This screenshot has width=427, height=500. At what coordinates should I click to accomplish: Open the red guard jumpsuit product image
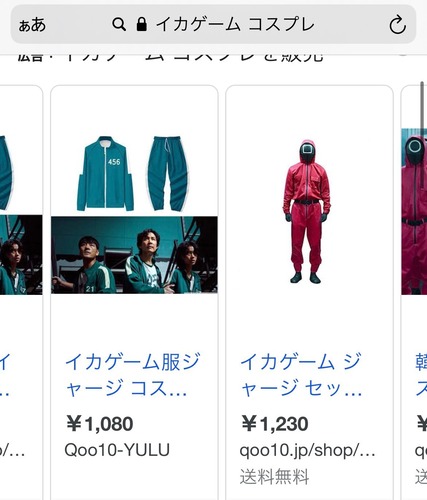pyautogui.click(x=307, y=212)
